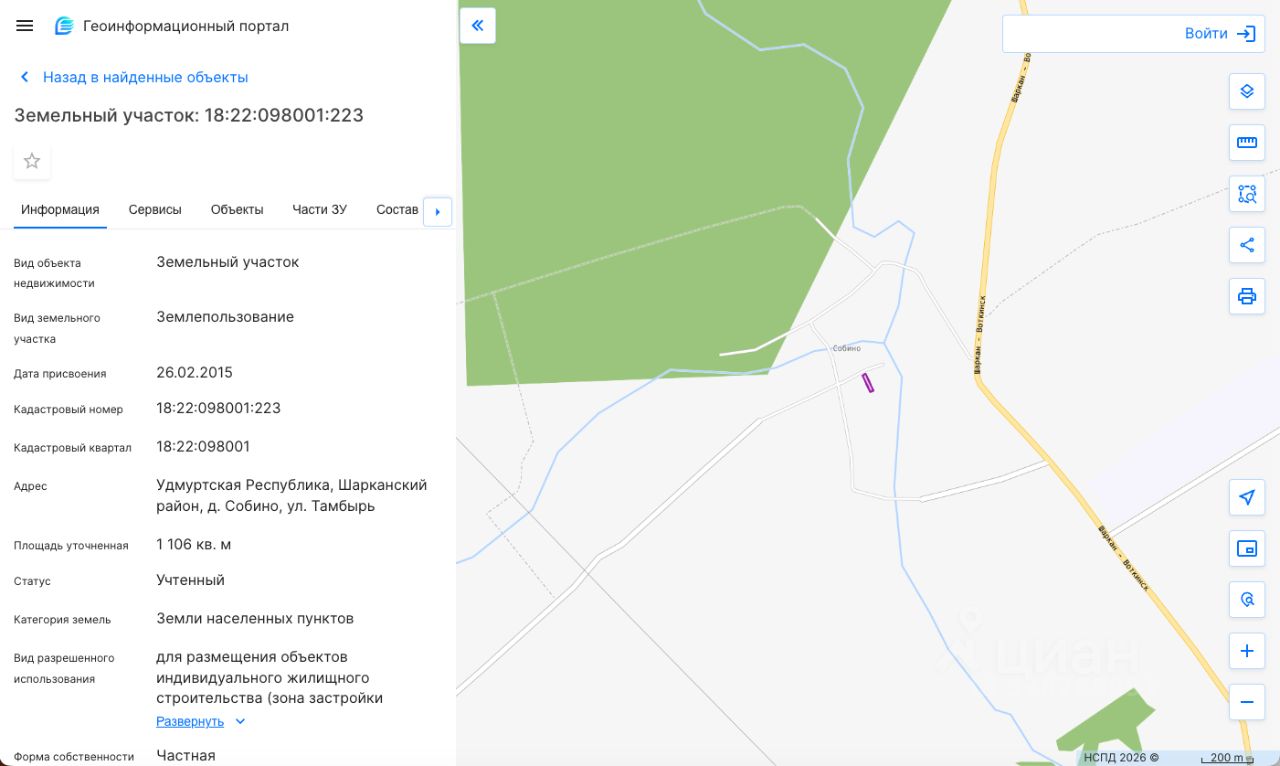Select the ruler measurement tool
1280x766 pixels.
tap(1246, 142)
